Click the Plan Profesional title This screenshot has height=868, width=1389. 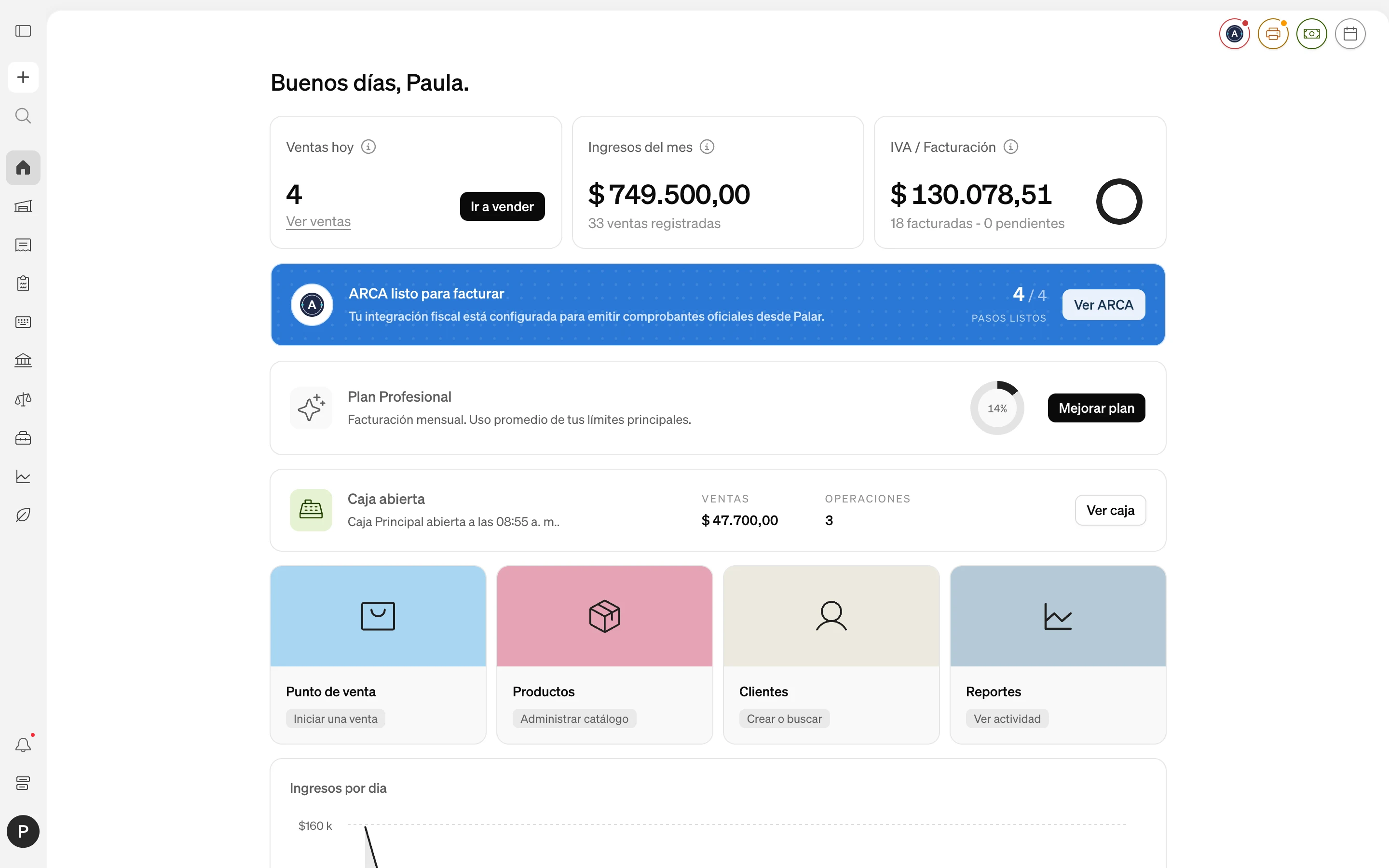(399, 397)
